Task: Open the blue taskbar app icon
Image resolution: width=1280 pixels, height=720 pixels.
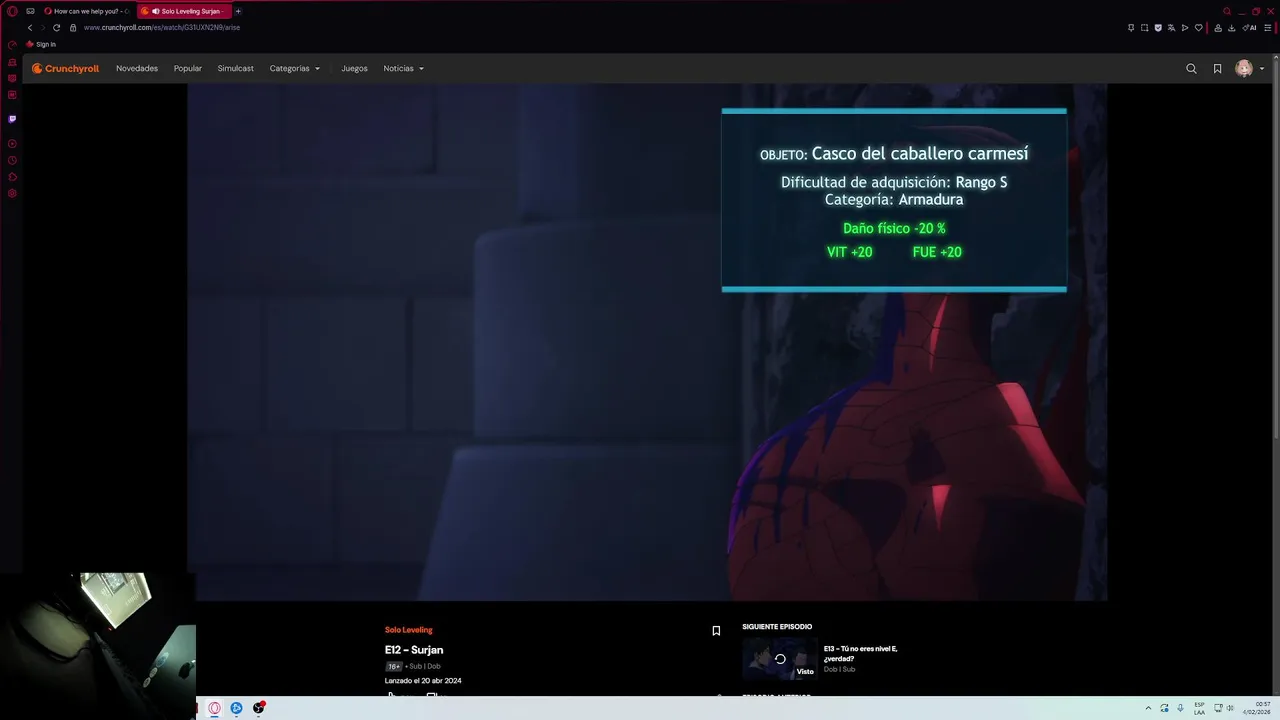Action: point(236,708)
